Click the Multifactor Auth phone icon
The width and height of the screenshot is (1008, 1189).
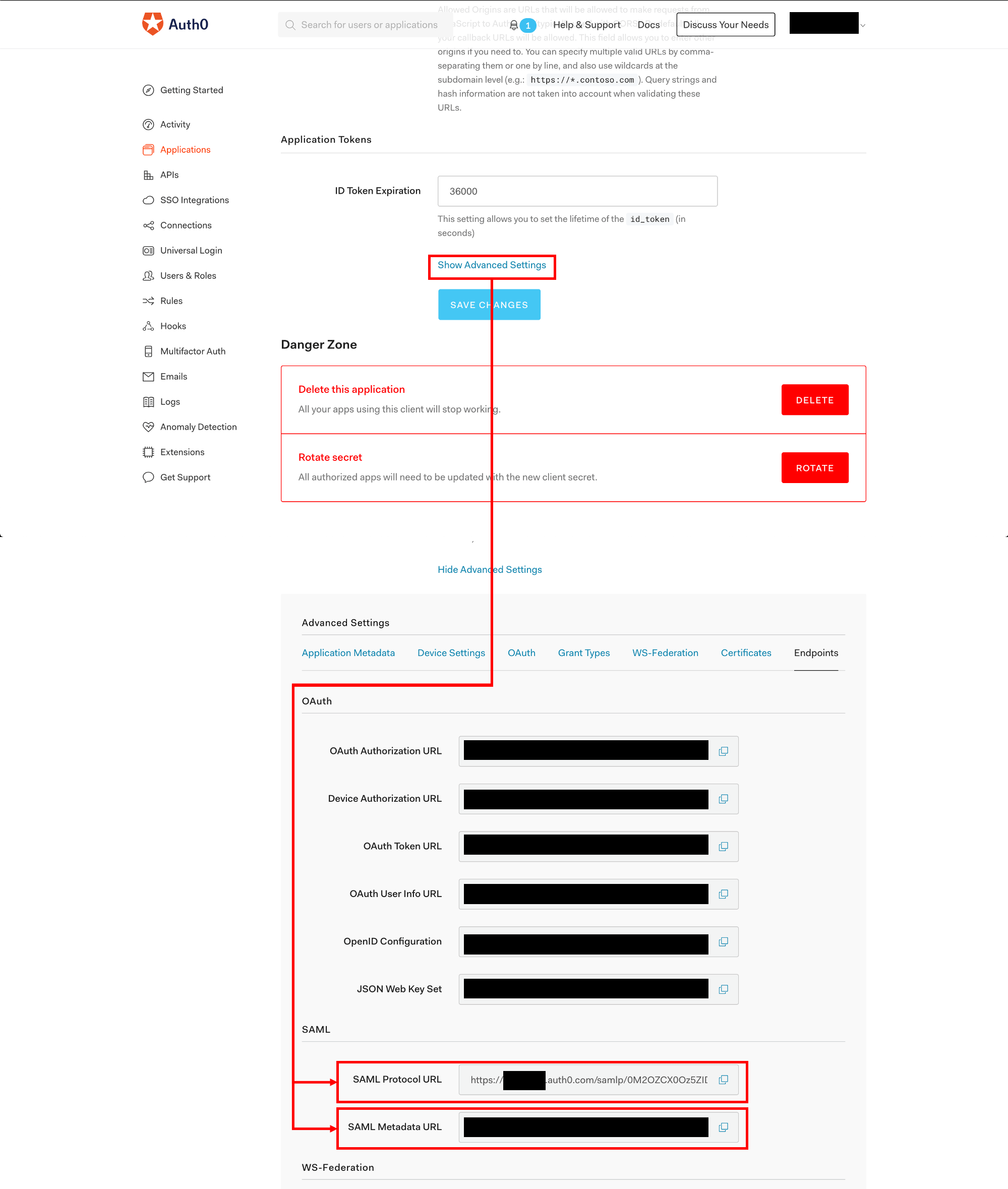[149, 351]
